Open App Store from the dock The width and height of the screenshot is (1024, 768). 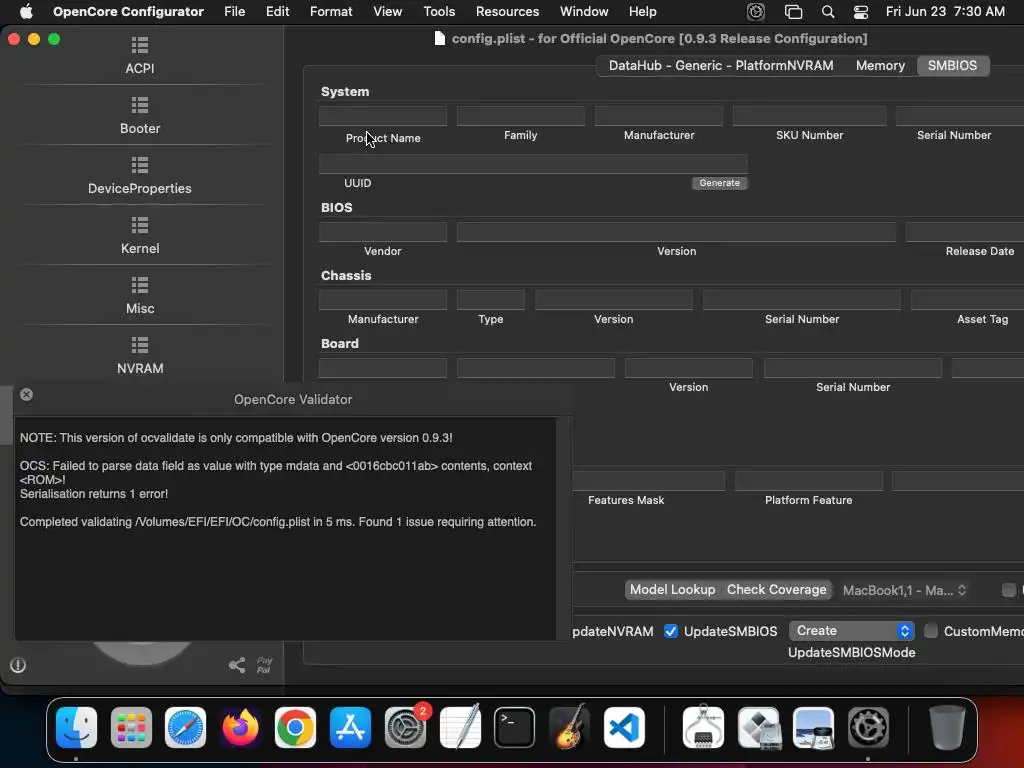pos(350,727)
